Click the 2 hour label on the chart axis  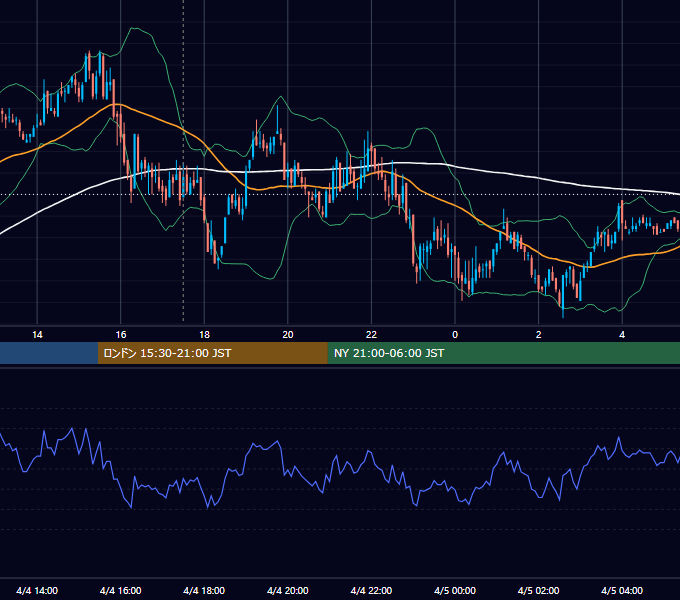(x=539, y=335)
